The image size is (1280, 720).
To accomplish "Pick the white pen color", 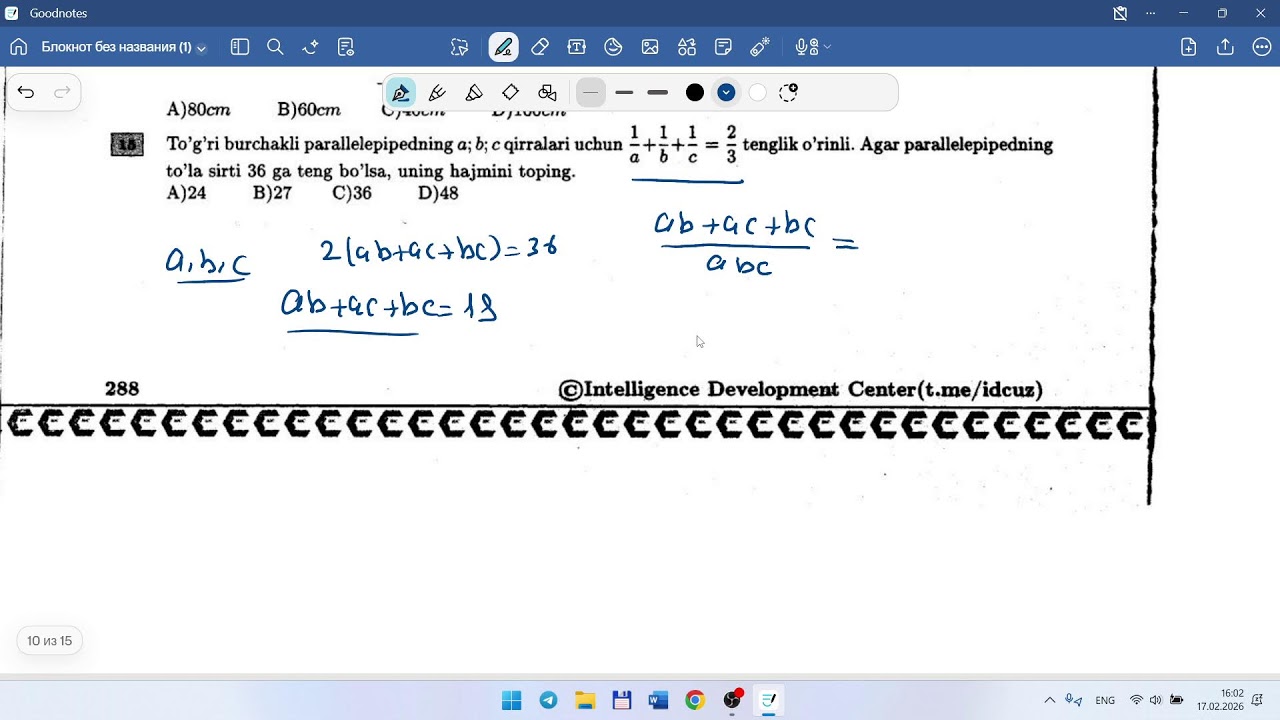I will point(758,93).
